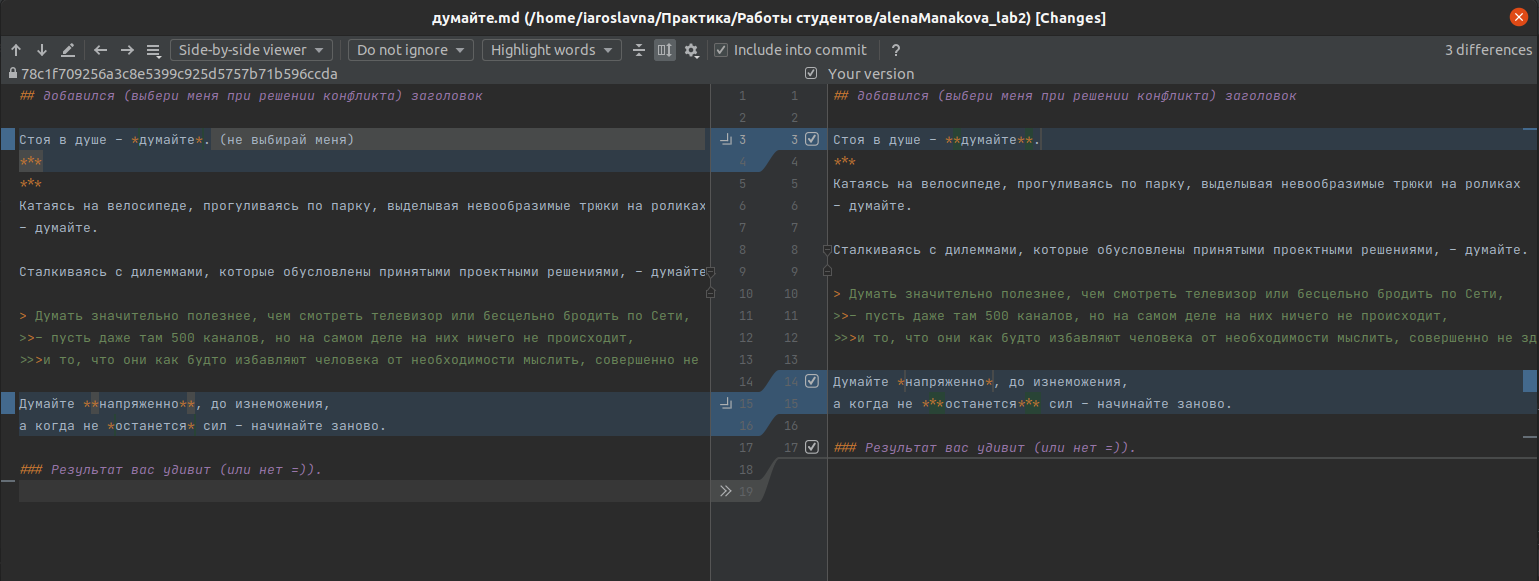Open diff viewer settings via the gear icon
Viewport: 1539px width, 581px height.
(x=691, y=49)
